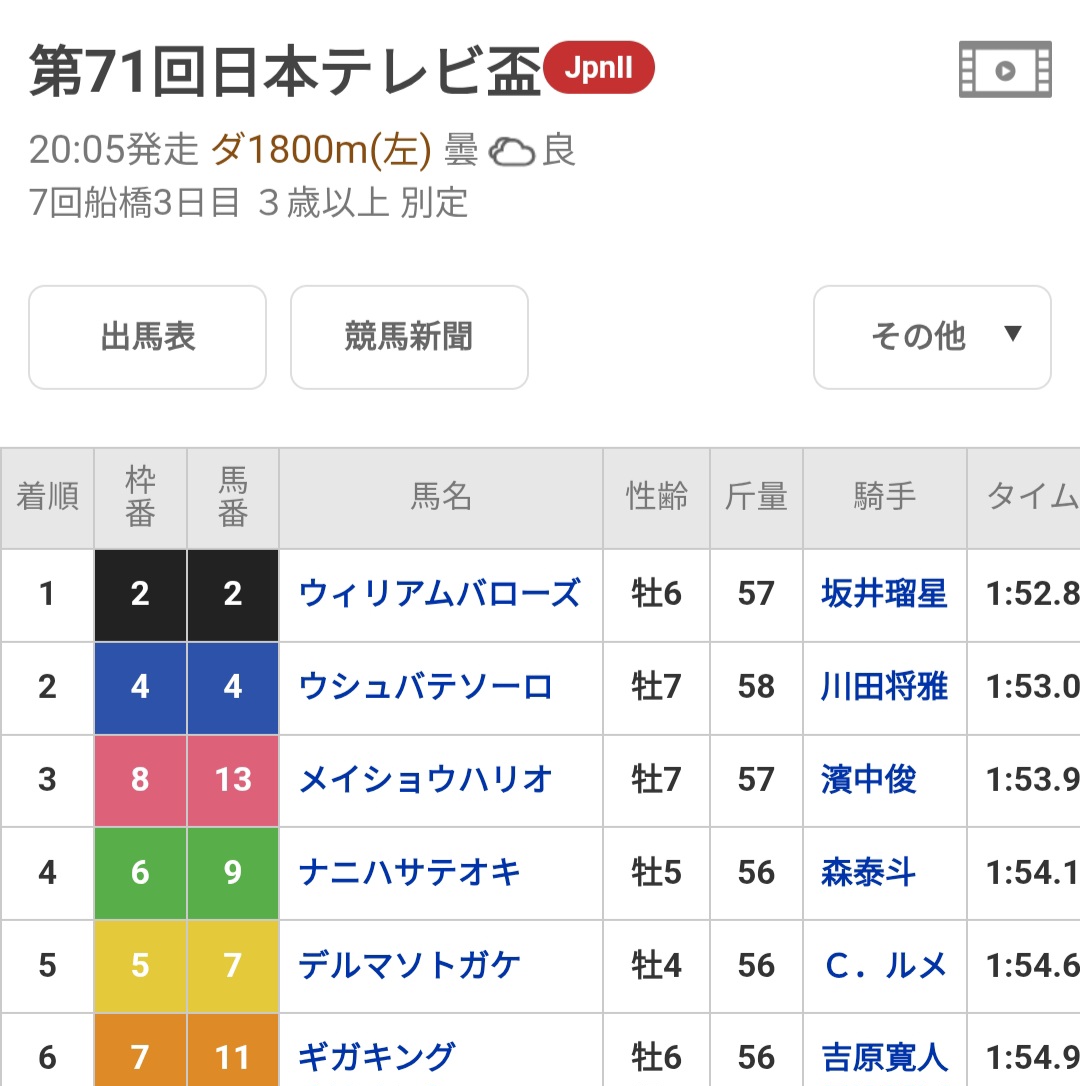Image resolution: width=1080 pixels, height=1086 pixels.
Task: Click the pink horse number 13 cell
Action: (x=233, y=780)
